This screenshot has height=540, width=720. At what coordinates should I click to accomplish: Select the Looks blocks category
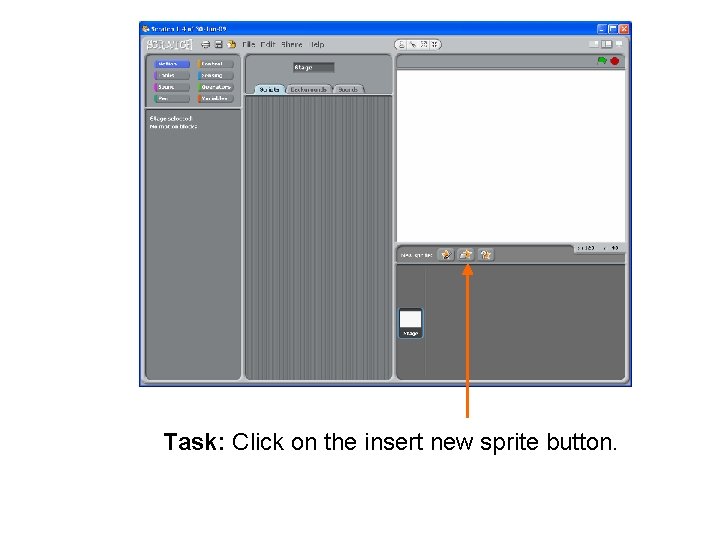pos(171,75)
